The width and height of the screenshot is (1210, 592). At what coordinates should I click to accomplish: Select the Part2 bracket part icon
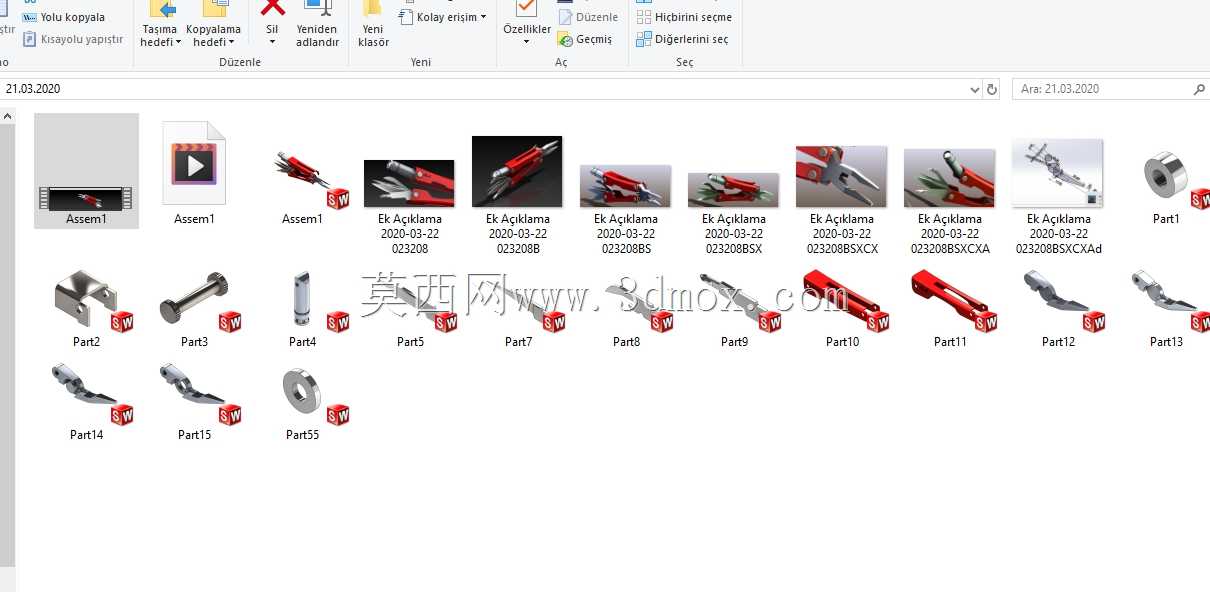point(92,299)
